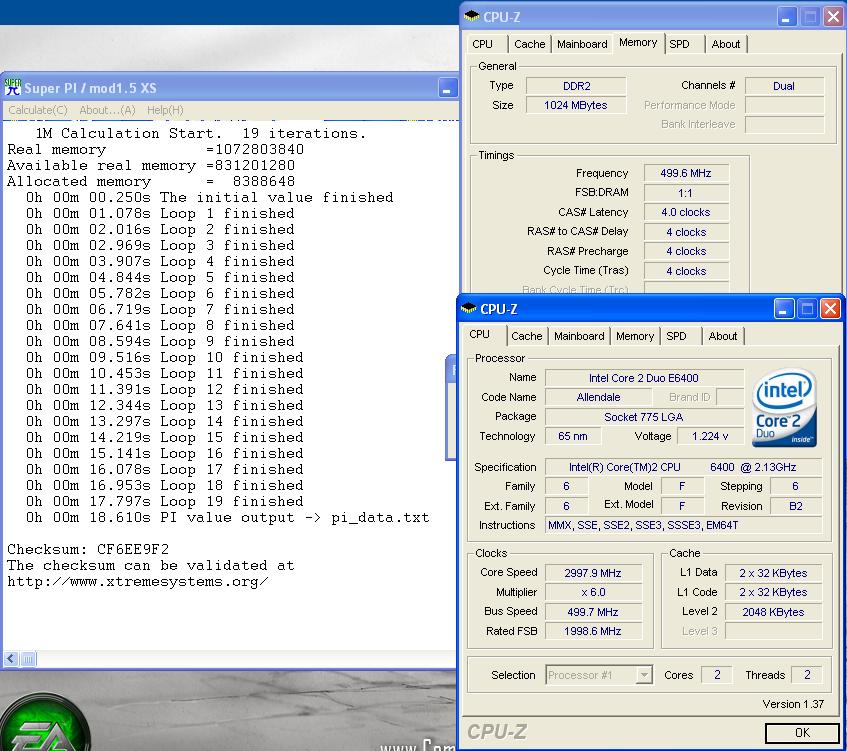Open the Help(H) menu in Super PI
The width and height of the screenshot is (847, 751).
click(x=165, y=110)
